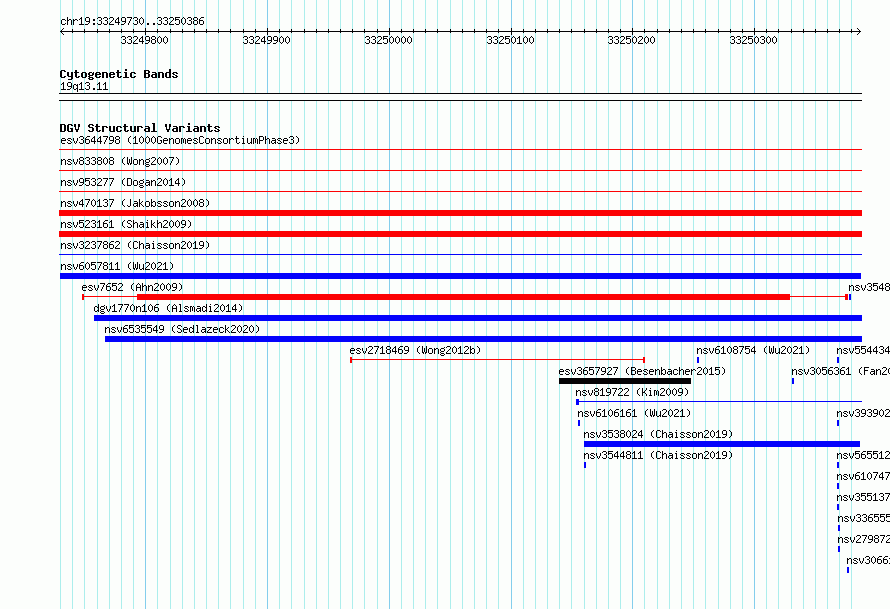Open nsv6535549 (Sedlazeck2020) label
Viewport: 890px width, 609px height.
[182, 329]
